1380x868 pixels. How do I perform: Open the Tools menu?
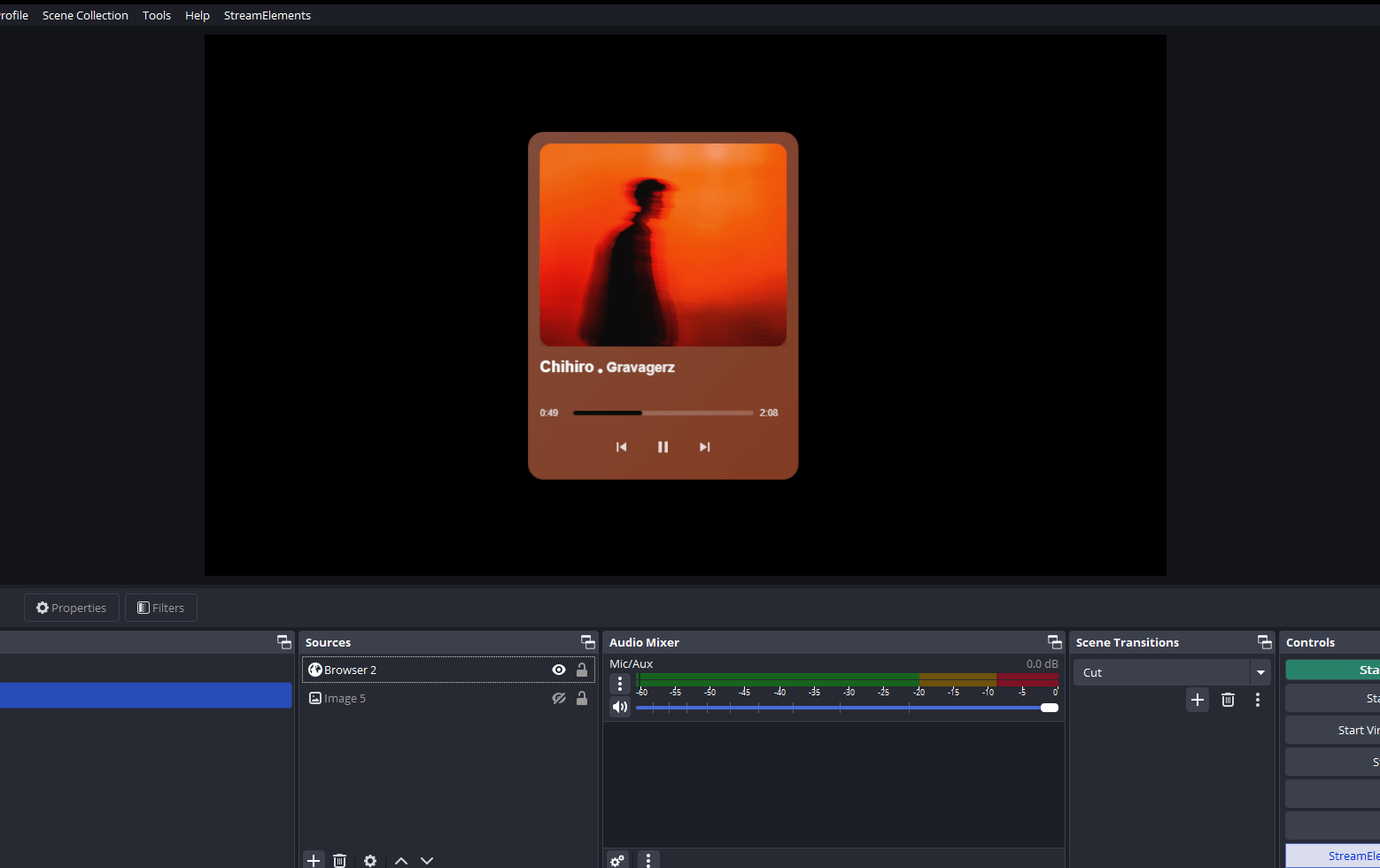click(x=157, y=15)
